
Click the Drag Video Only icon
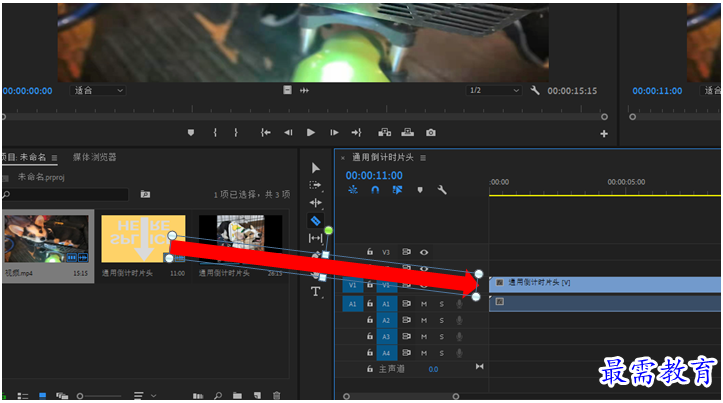click(x=287, y=90)
